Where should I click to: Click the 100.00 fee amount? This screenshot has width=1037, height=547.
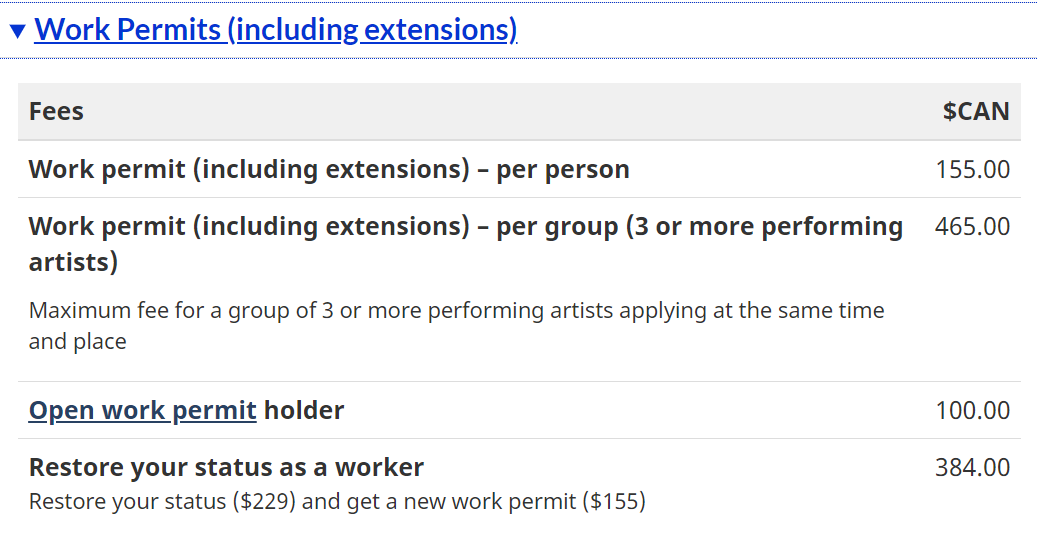point(972,411)
